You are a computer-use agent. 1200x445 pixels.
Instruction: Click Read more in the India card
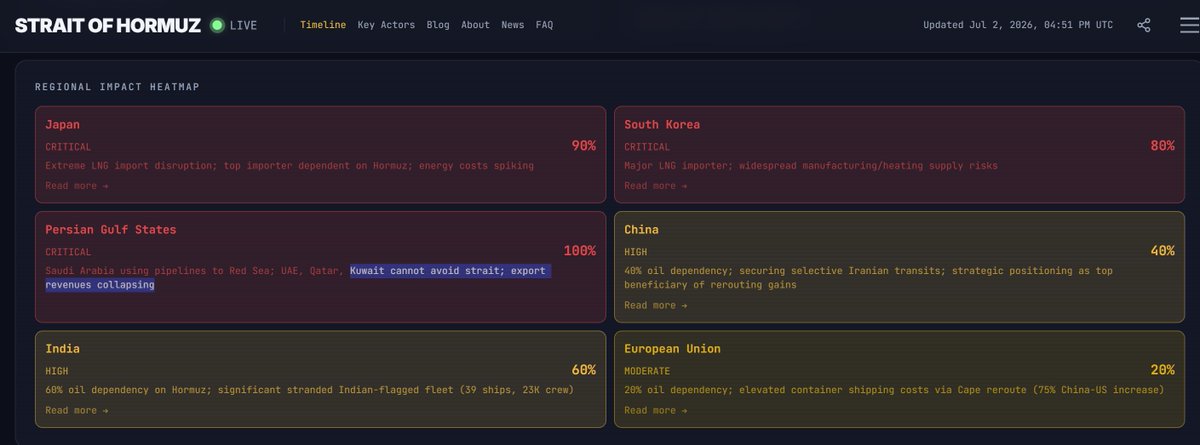coord(76,410)
